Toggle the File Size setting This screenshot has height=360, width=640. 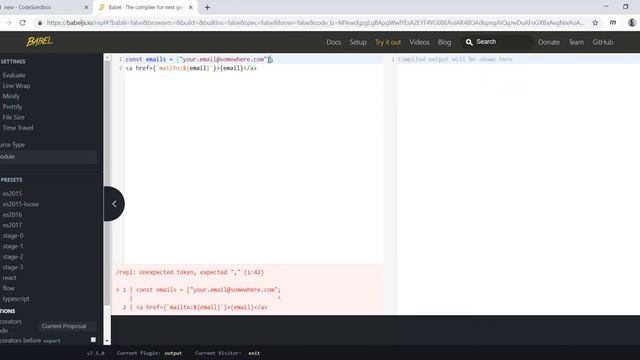(13, 117)
